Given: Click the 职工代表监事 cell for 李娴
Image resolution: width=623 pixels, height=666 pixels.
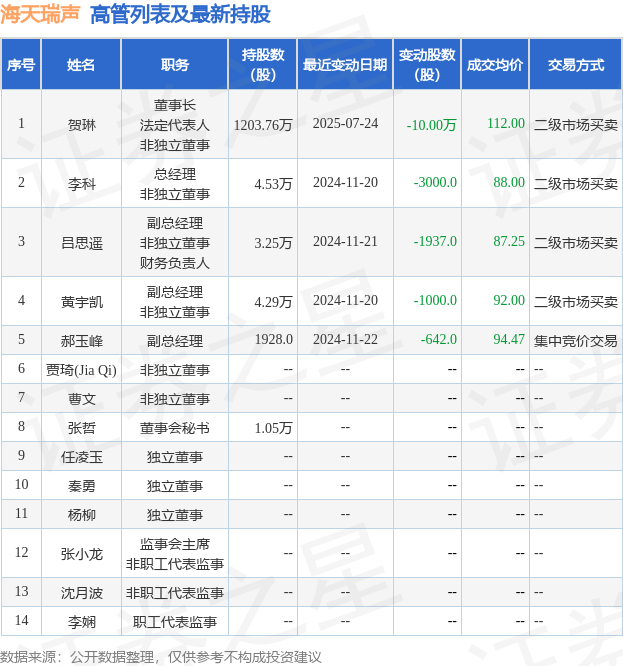Looking at the screenshot, I should tap(175, 622).
